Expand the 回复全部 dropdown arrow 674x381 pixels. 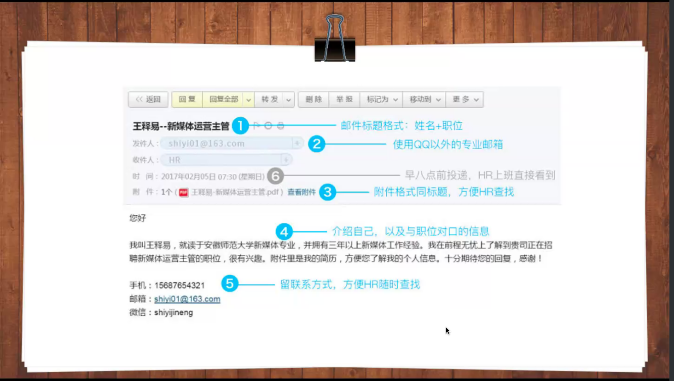[x=248, y=100]
